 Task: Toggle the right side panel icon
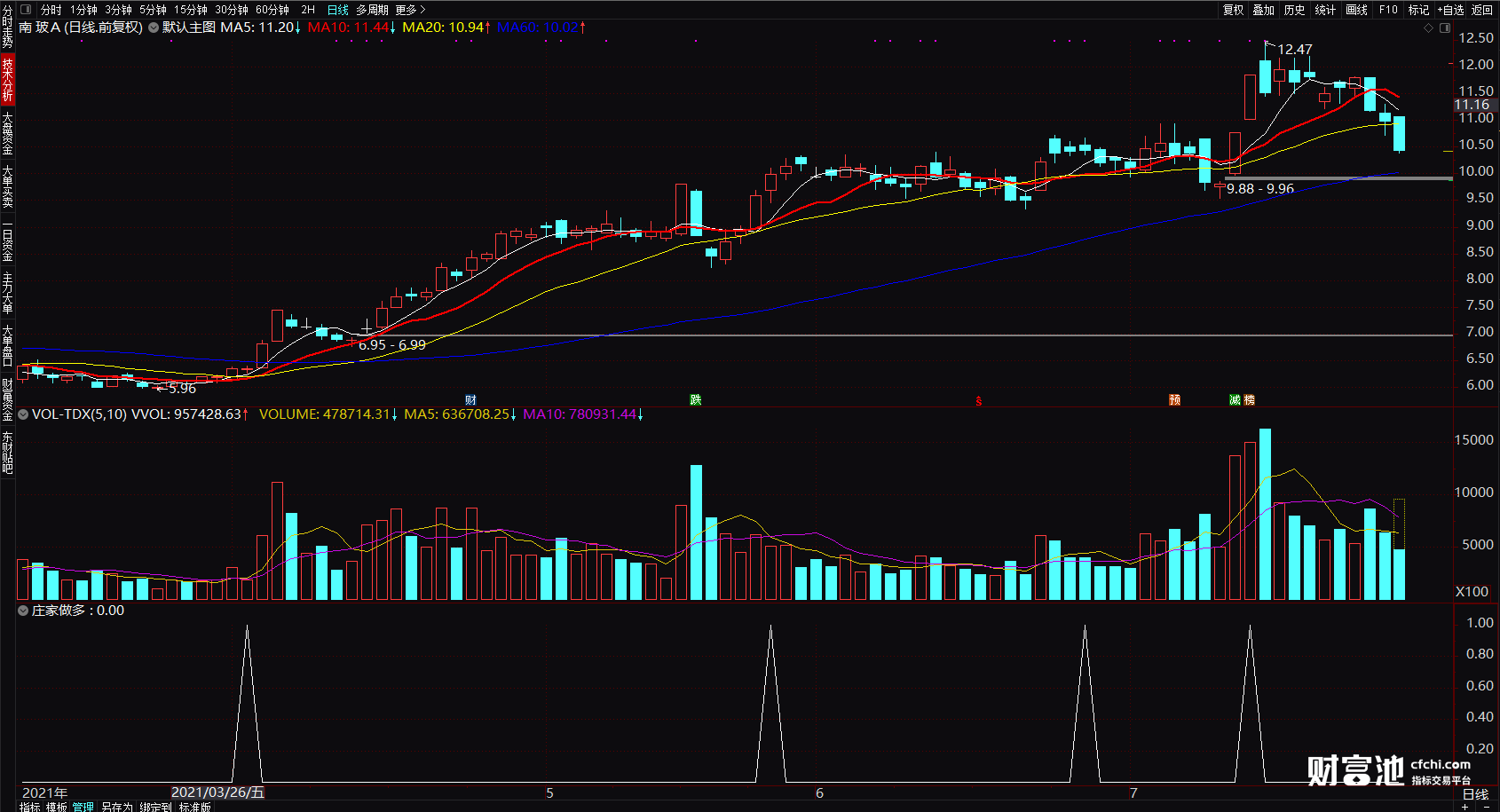1445,28
